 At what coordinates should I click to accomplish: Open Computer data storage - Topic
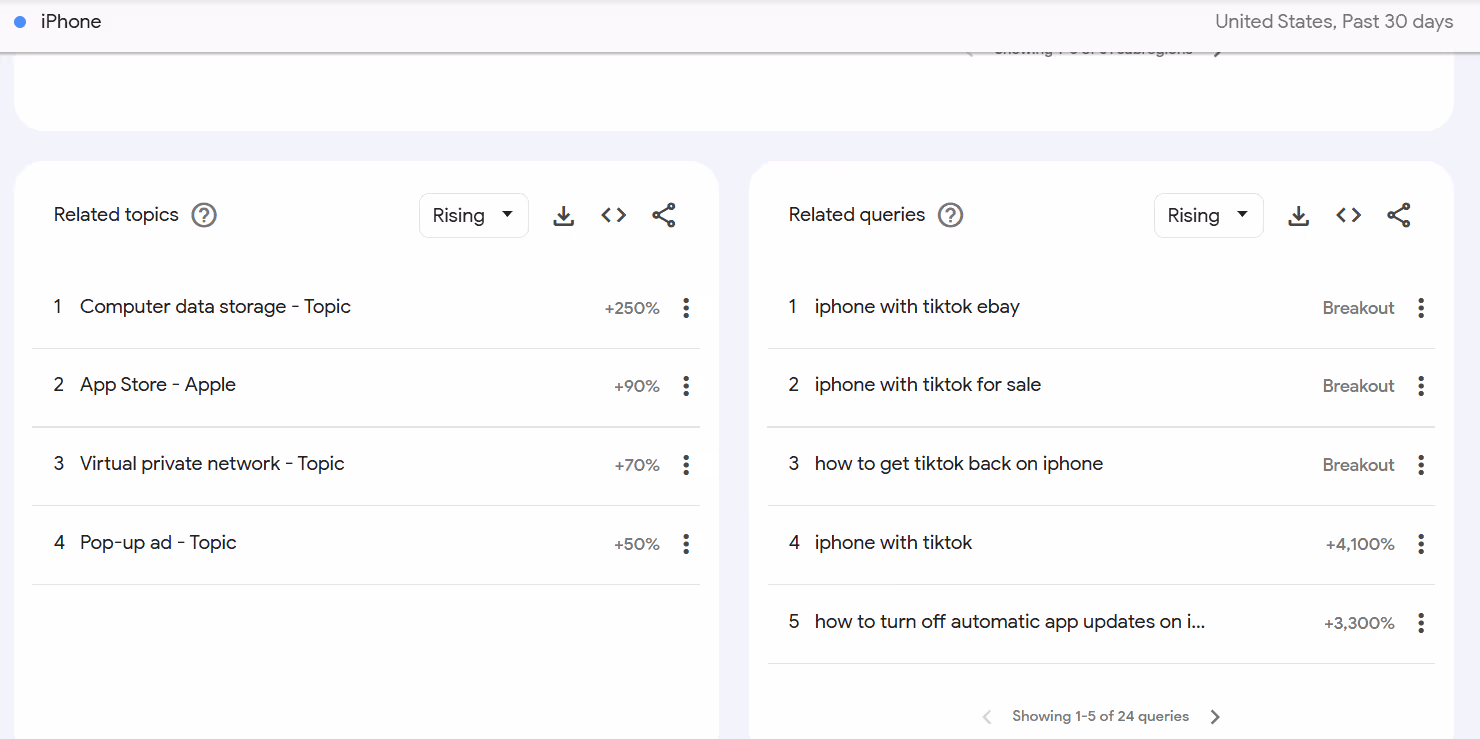pyautogui.click(x=215, y=307)
